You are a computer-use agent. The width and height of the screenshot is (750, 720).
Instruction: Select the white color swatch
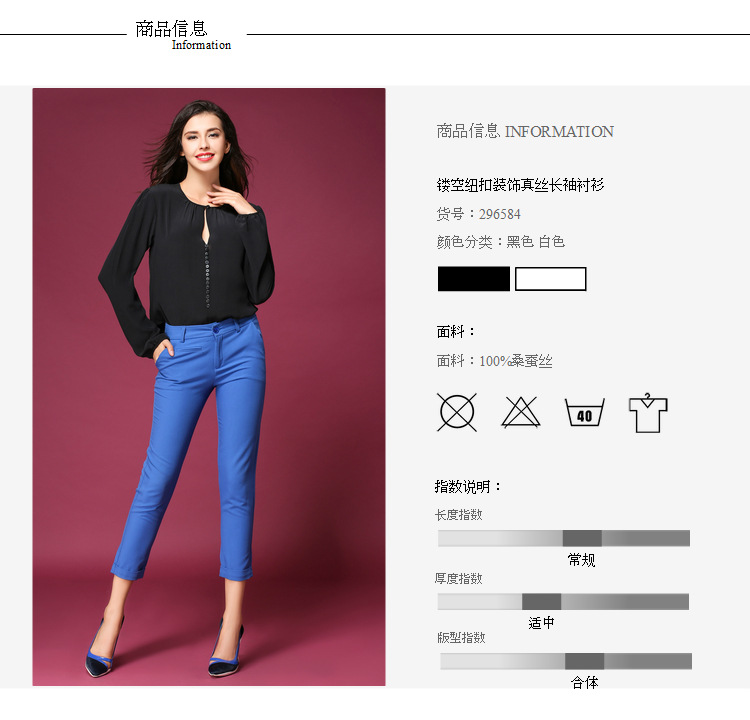(x=551, y=279)
